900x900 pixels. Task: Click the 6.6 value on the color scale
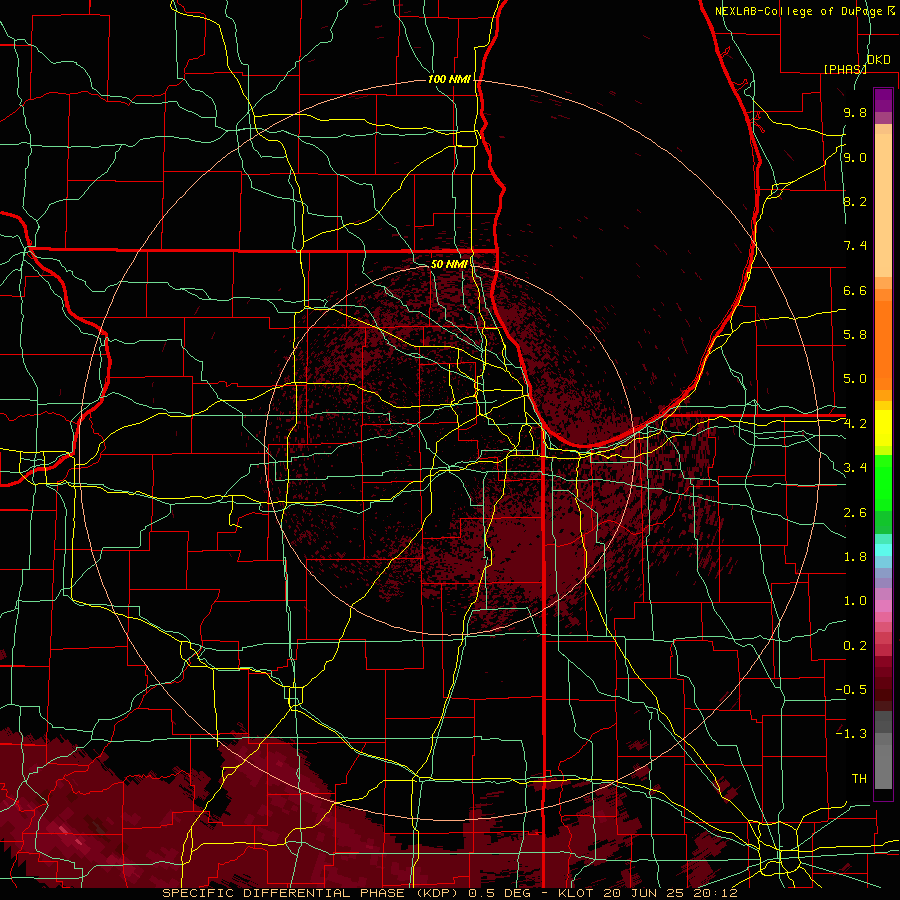click(x=855, y=290)
